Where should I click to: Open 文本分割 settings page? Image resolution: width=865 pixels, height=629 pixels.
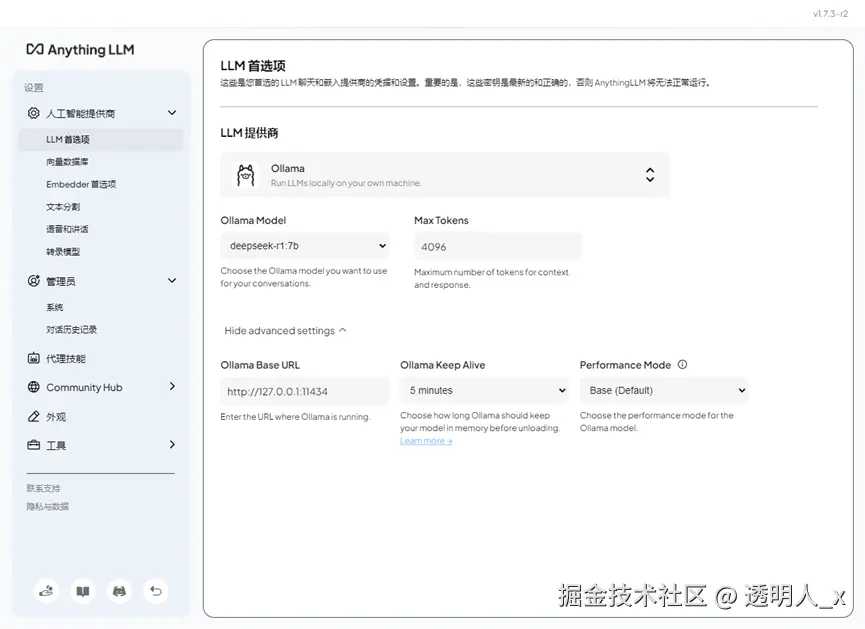click(63, 207)
